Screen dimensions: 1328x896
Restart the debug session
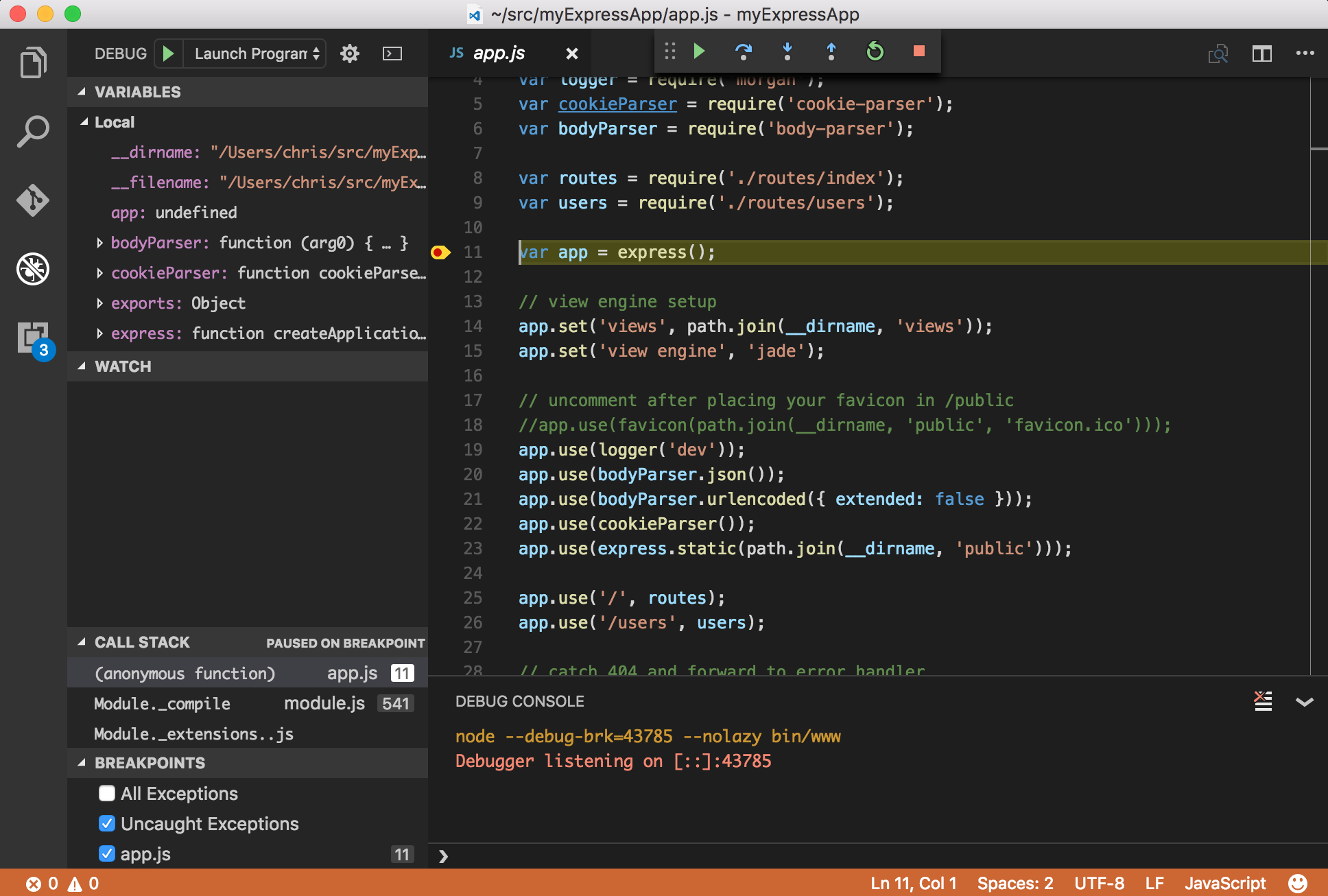(x=875, y=51)
